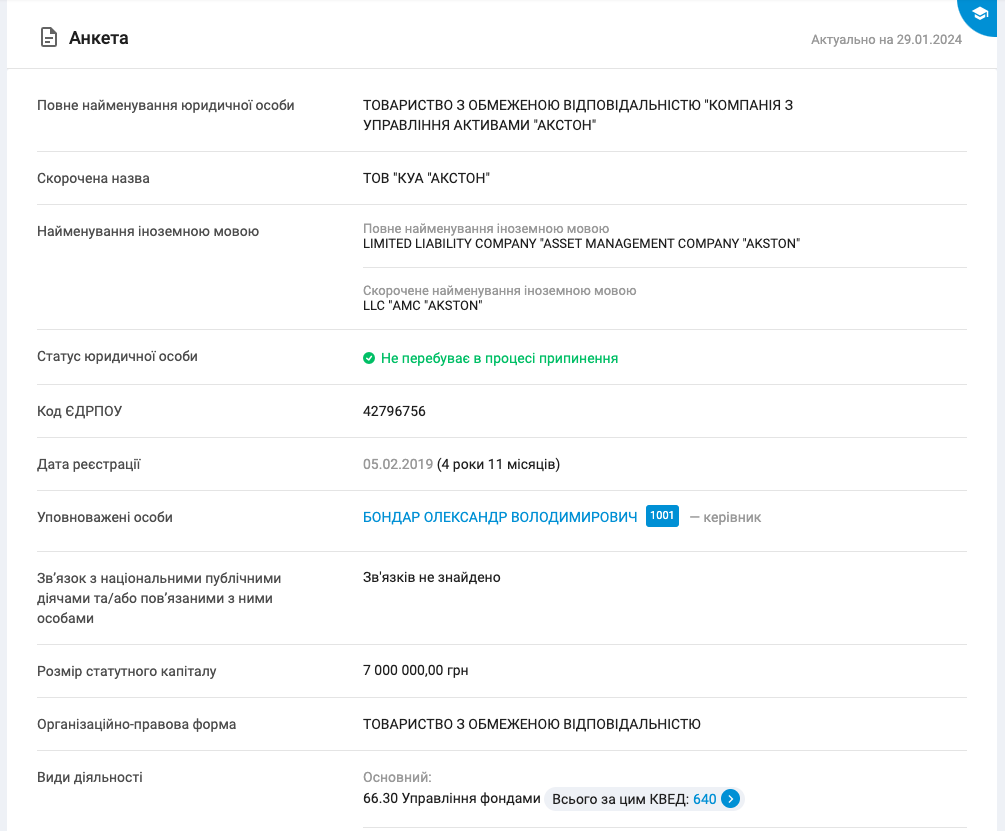
Task: Click main activity "66.30 Управління фондами"
Action: [451, 799]
